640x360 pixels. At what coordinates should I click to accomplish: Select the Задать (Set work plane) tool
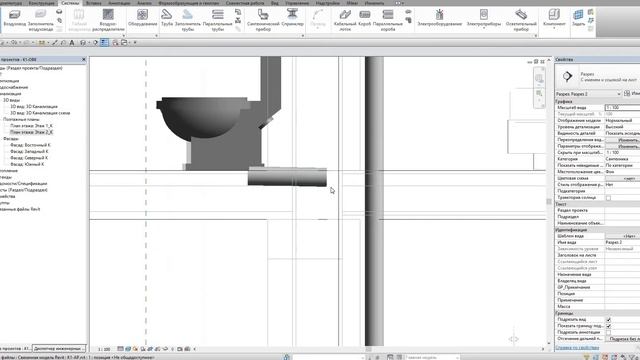click(x=578, y=18)
